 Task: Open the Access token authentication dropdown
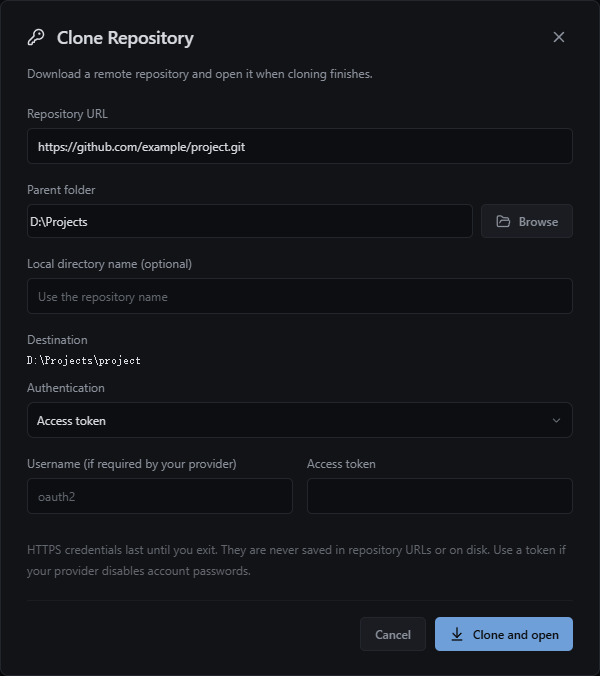[x=300, y=420]
